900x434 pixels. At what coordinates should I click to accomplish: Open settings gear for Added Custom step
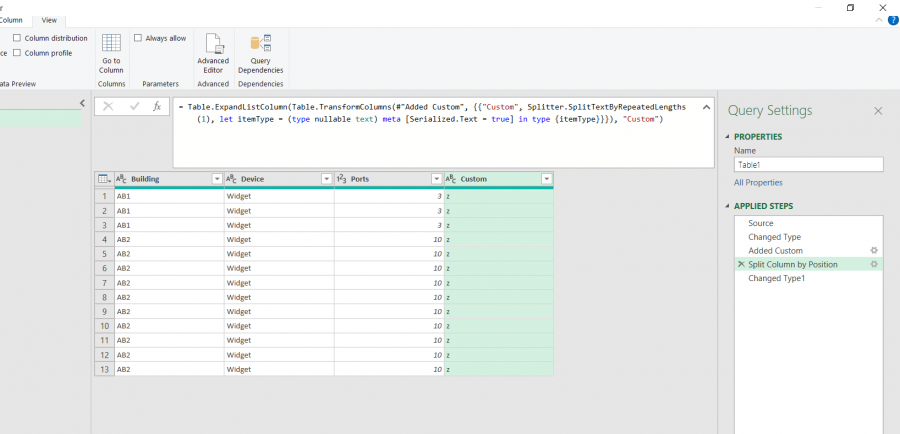[874, 250]
